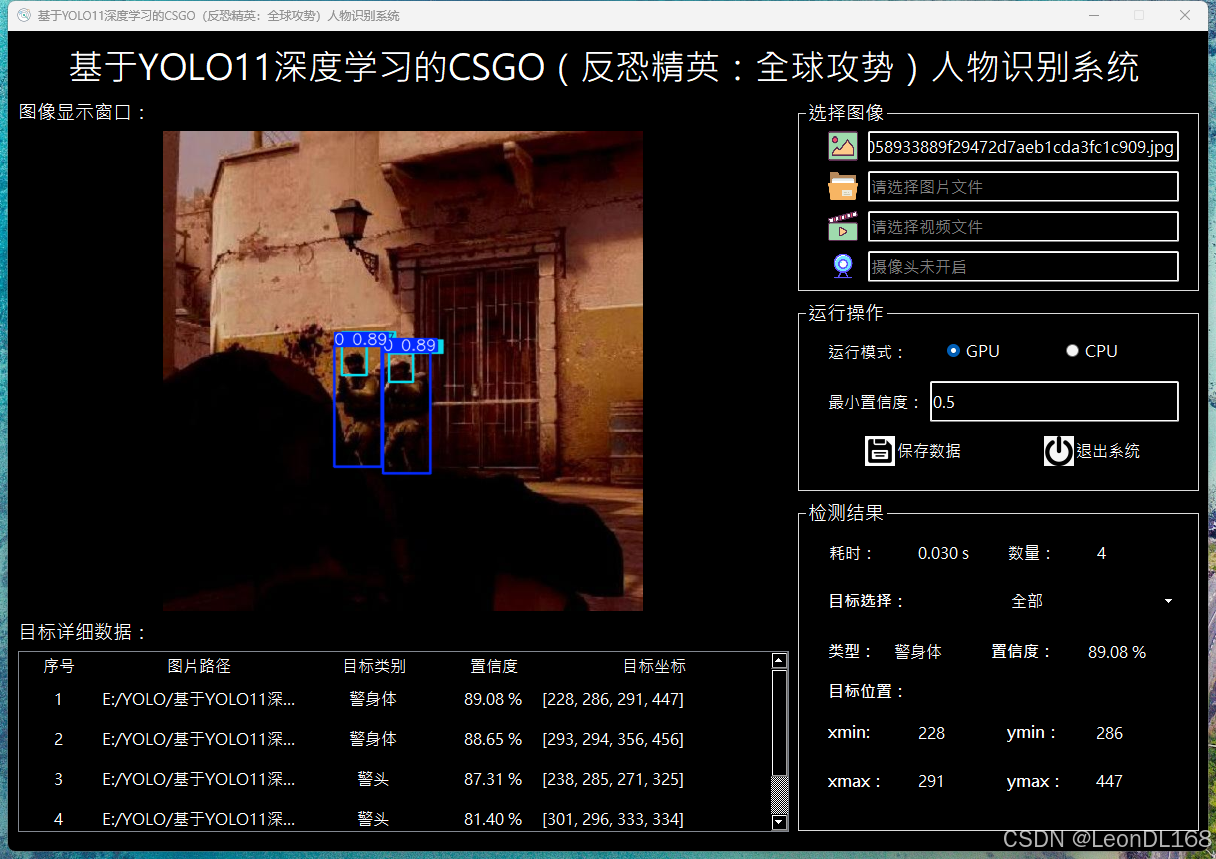Click 警头 category in row 3
The width and height of the screenshot is (1216, 859).
pyautogui.click(x=373, y=779)
